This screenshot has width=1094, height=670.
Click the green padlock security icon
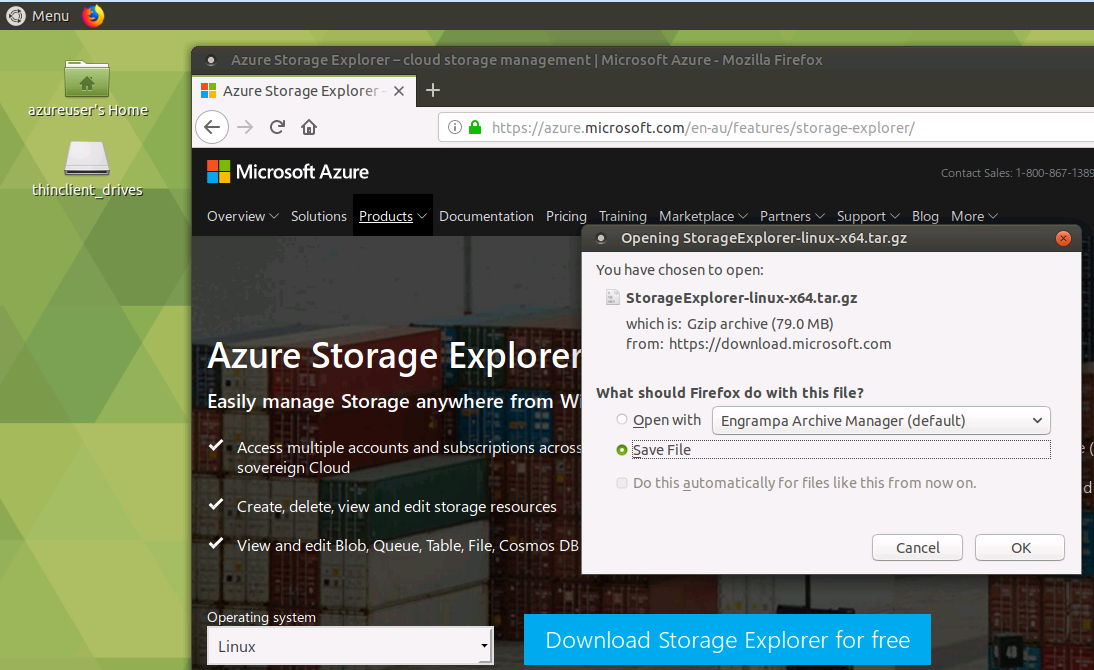475,127
